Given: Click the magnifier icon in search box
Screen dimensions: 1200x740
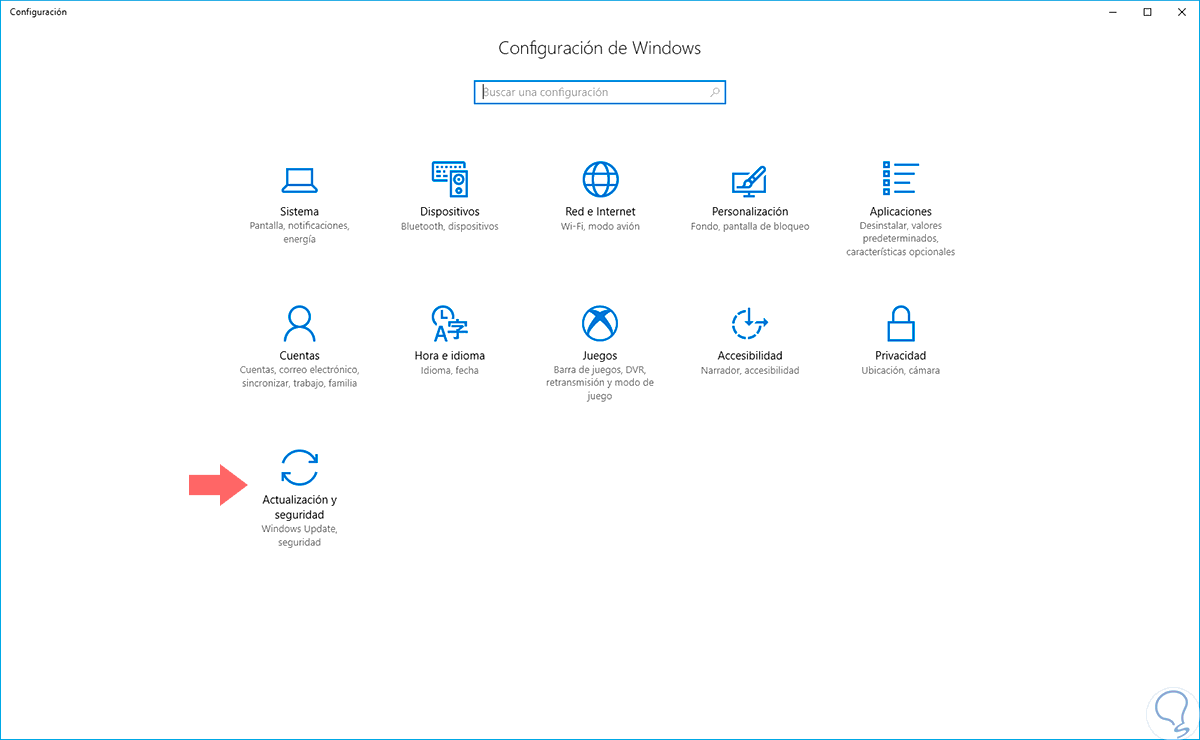Looking at the screenshot, I should coord(715,92).
